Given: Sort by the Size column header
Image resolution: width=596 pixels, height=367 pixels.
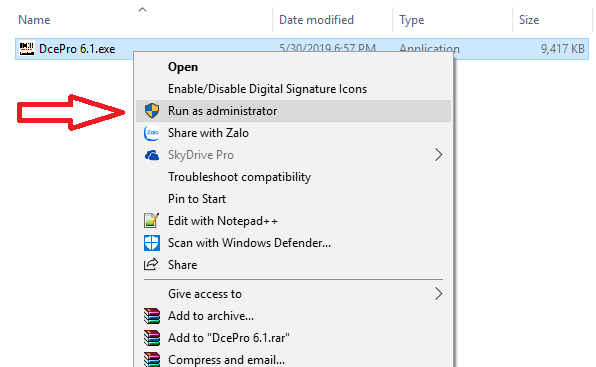Looking at the screenshot, I should click(529, 20).
